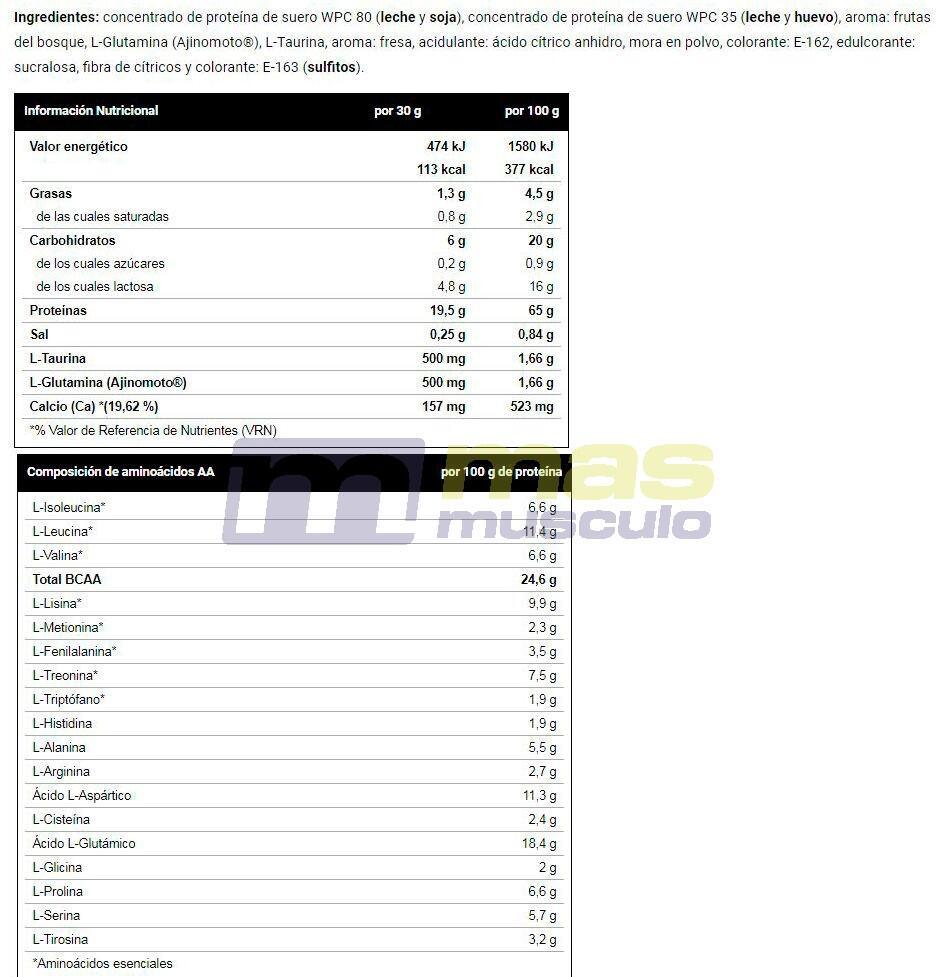Click the bold 'Ingredientes:' label
The width and height of the screenshot is (940, 977).
pos(56,17)
